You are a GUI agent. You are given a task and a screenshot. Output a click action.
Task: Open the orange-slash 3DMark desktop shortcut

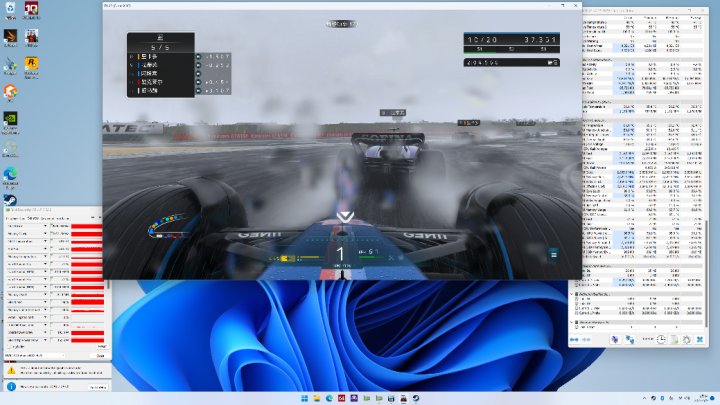[10, 38]
